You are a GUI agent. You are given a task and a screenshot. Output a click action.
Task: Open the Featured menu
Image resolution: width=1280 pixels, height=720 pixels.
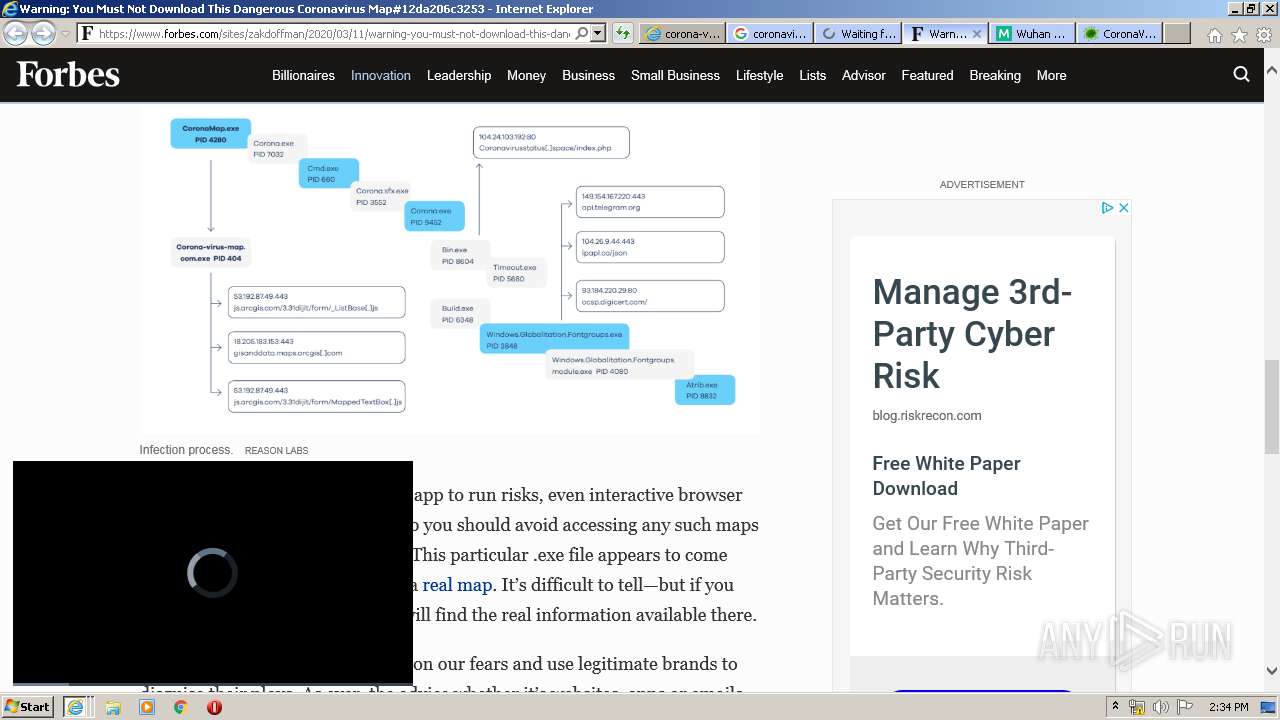pos(927,75)
